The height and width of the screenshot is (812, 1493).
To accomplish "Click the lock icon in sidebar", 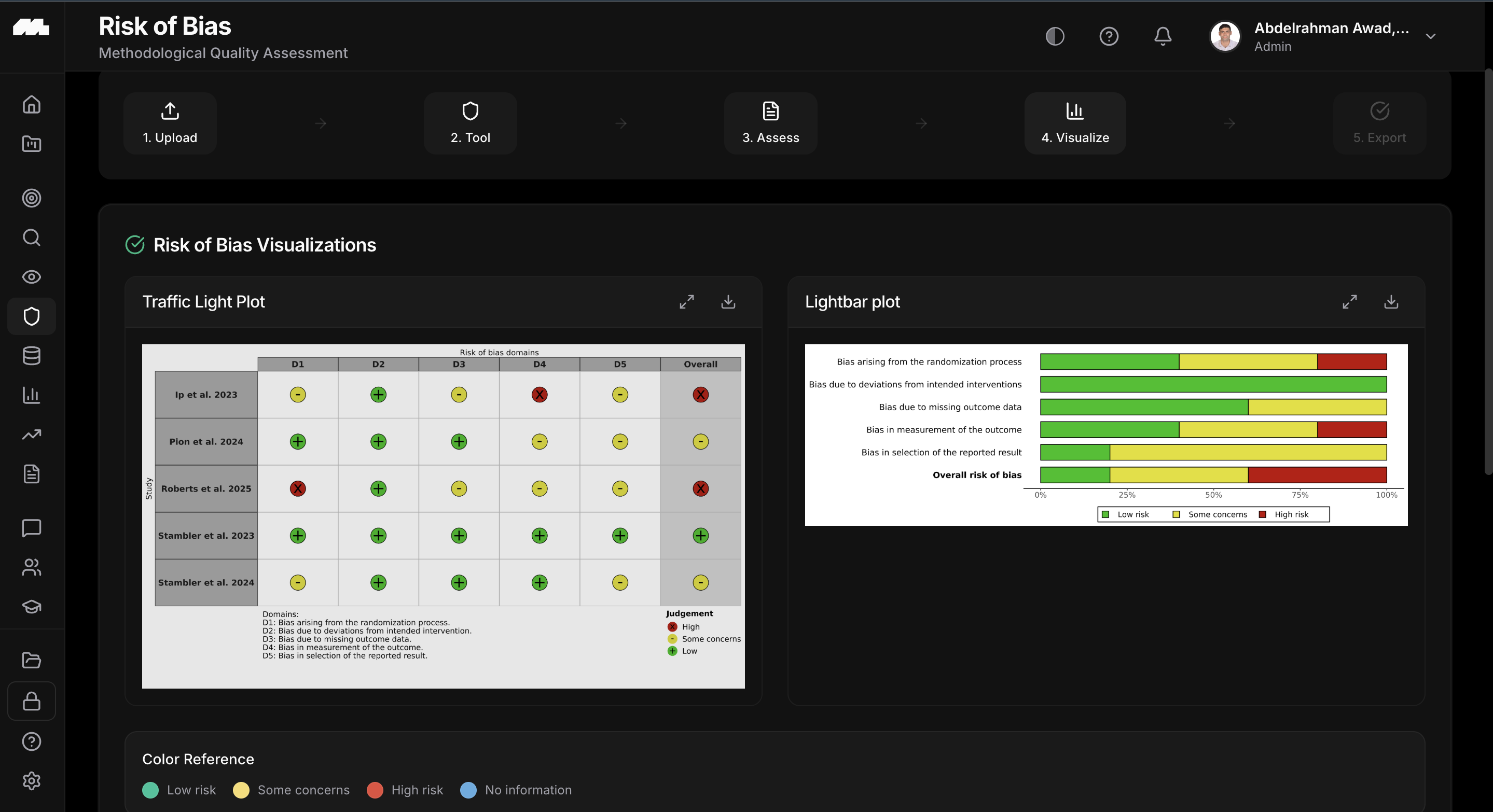I will click(31, 702).
